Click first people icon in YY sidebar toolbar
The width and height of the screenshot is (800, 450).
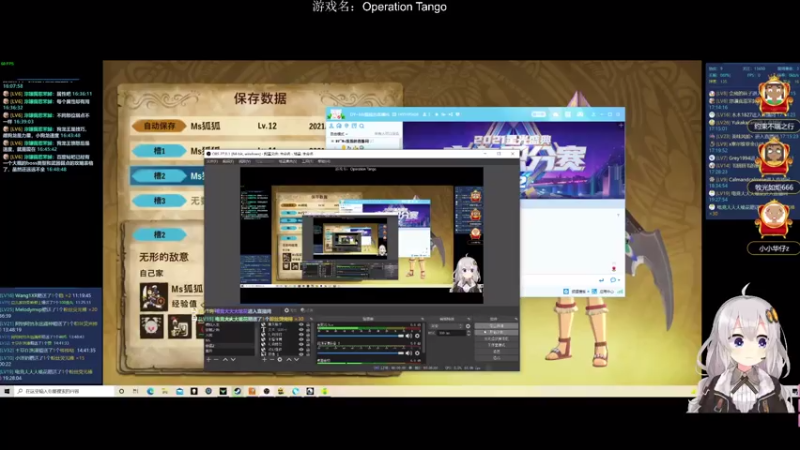coord(331,126)
